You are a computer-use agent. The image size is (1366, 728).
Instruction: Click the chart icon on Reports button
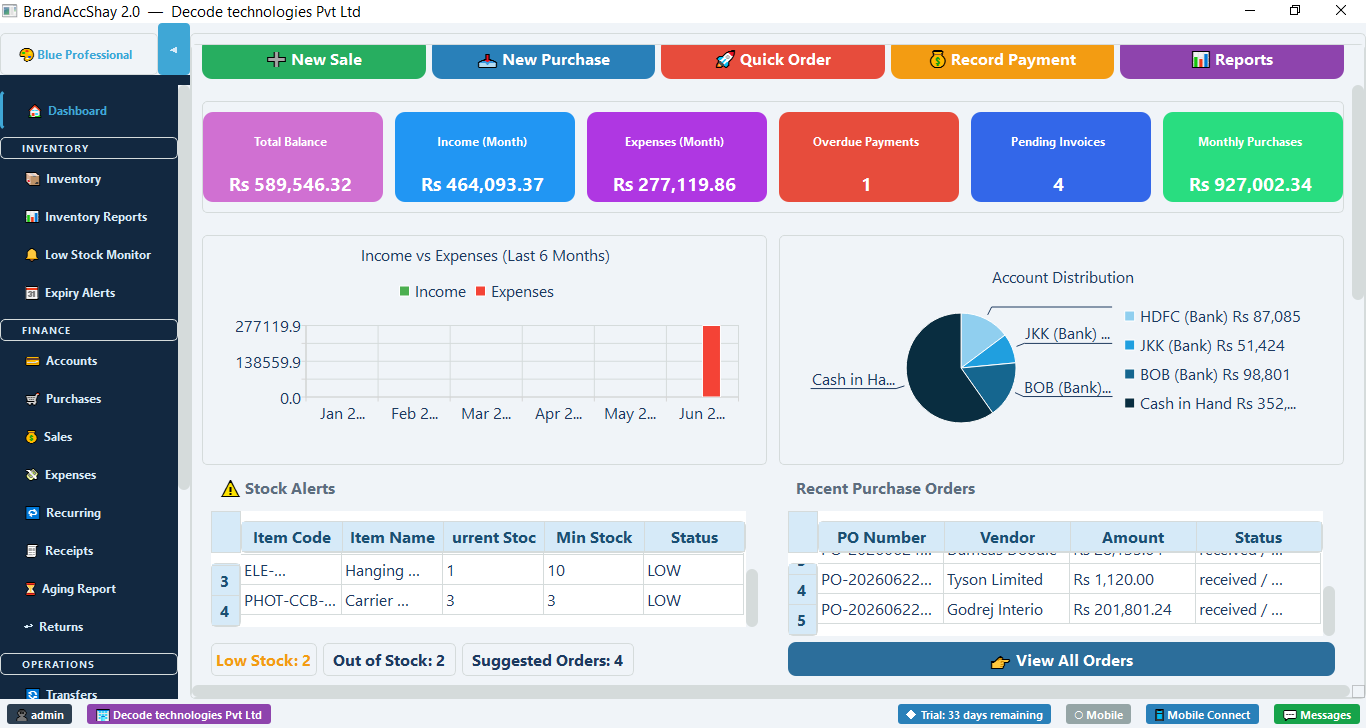[1201, 60]
